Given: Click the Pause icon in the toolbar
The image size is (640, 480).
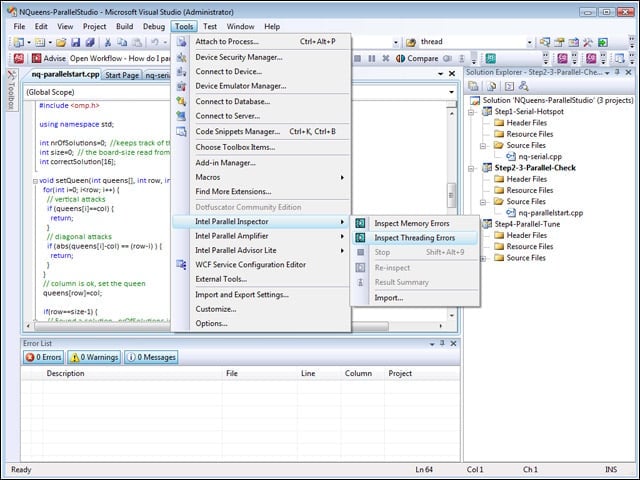Looking at the screenshot, I should coord(371,58).
